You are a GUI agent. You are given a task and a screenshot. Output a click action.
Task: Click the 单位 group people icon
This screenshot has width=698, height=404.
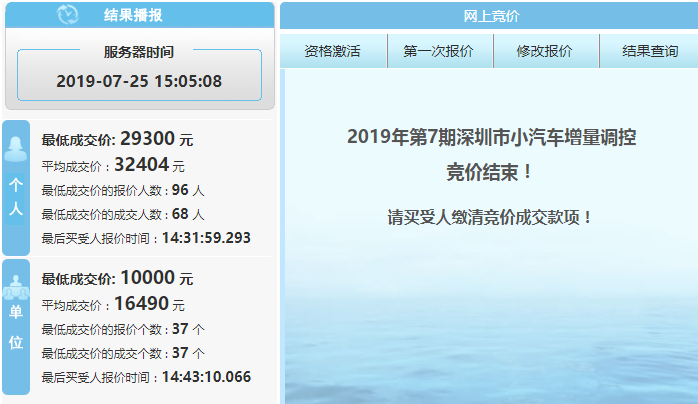pos(16,288)
